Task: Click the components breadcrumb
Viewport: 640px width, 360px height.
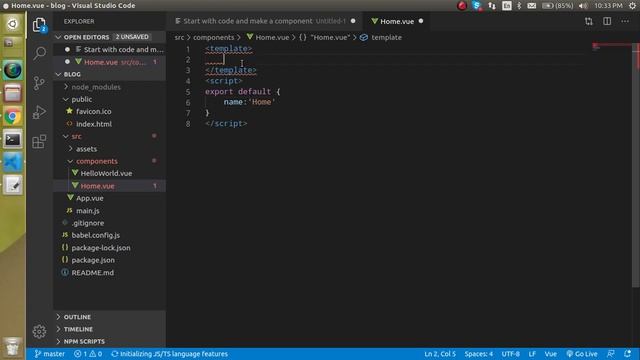Action: pos(213,38)
